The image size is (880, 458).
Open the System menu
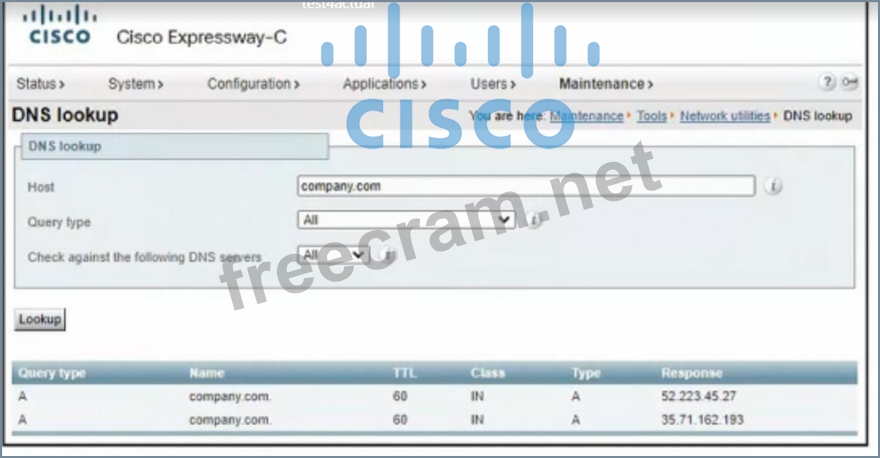[135, 84]
